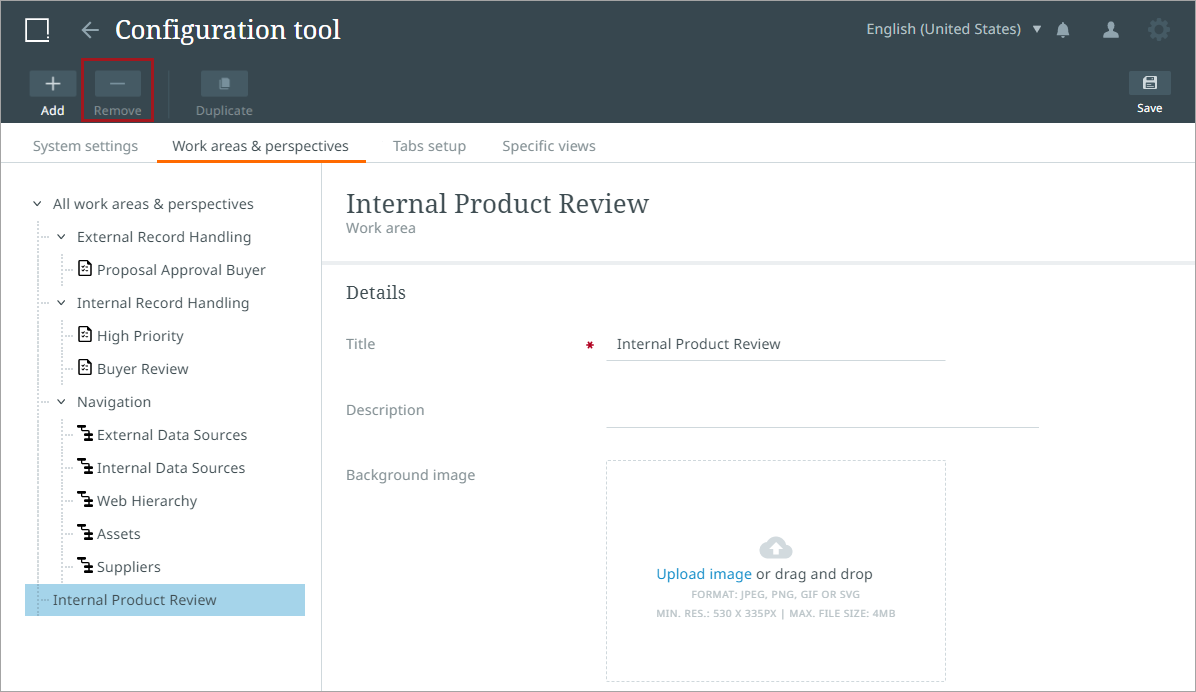Select the Proposal Approval Buyer perspective
The height and width of the screenshot is (692, 1196).
(x=181, y=270)
